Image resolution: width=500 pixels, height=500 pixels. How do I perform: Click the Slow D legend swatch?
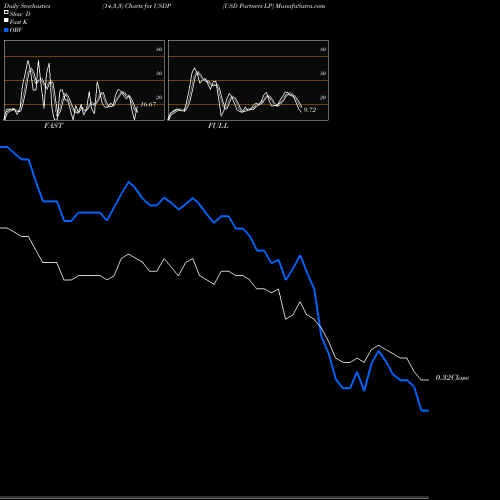6,13
